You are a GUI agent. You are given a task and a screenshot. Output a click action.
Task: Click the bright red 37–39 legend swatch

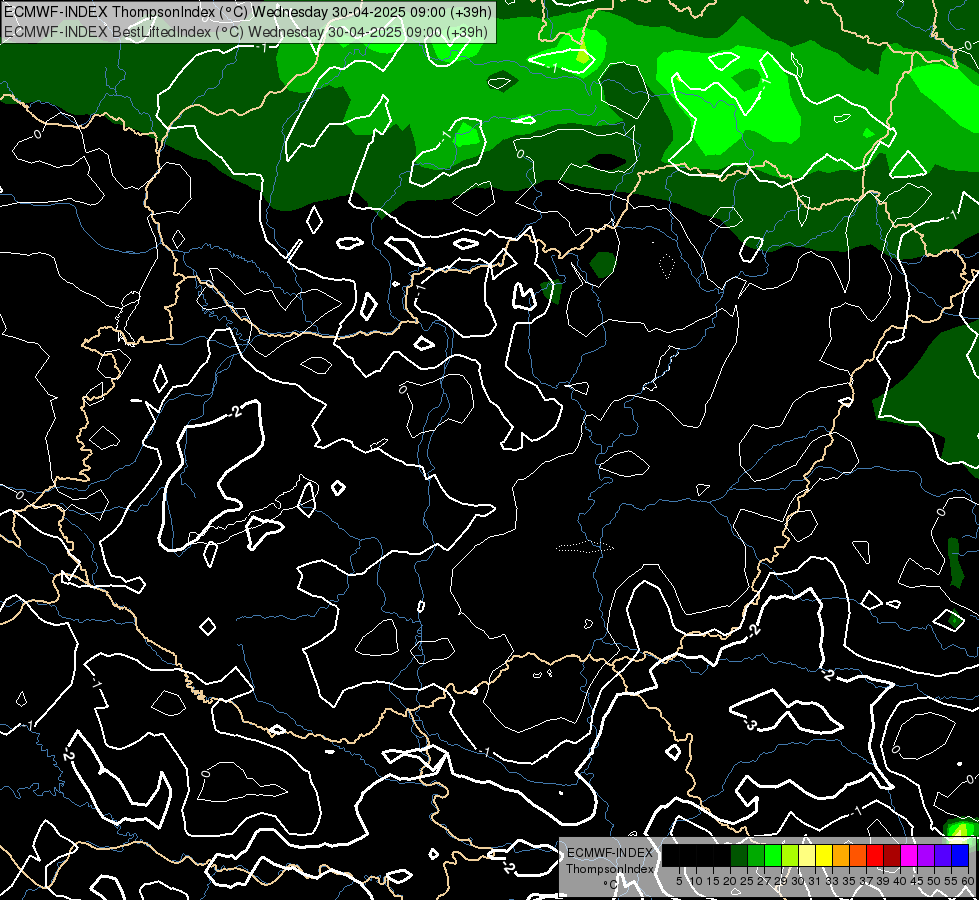[875, 855]
